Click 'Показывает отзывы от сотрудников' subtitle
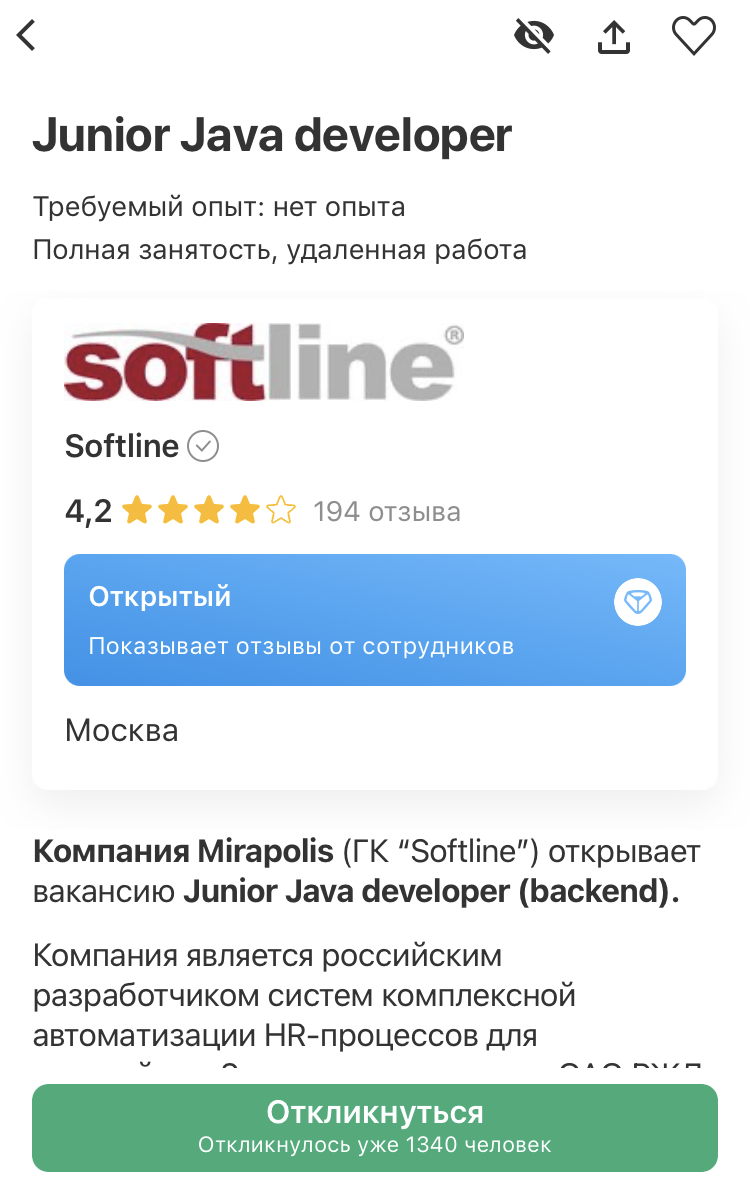This screenshot has width=750, height=1188. point(301,646)
